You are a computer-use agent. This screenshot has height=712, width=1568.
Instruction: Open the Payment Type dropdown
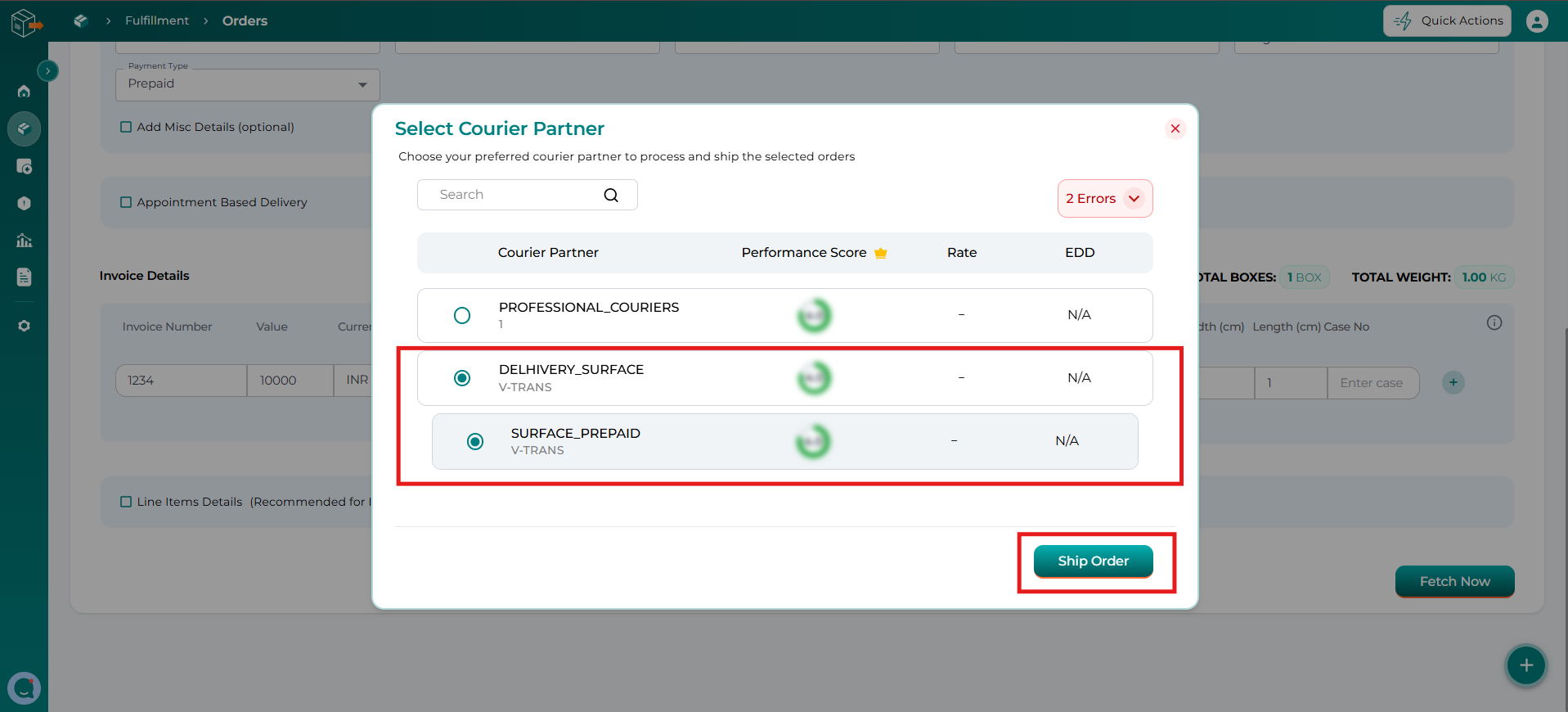point(248,84)
